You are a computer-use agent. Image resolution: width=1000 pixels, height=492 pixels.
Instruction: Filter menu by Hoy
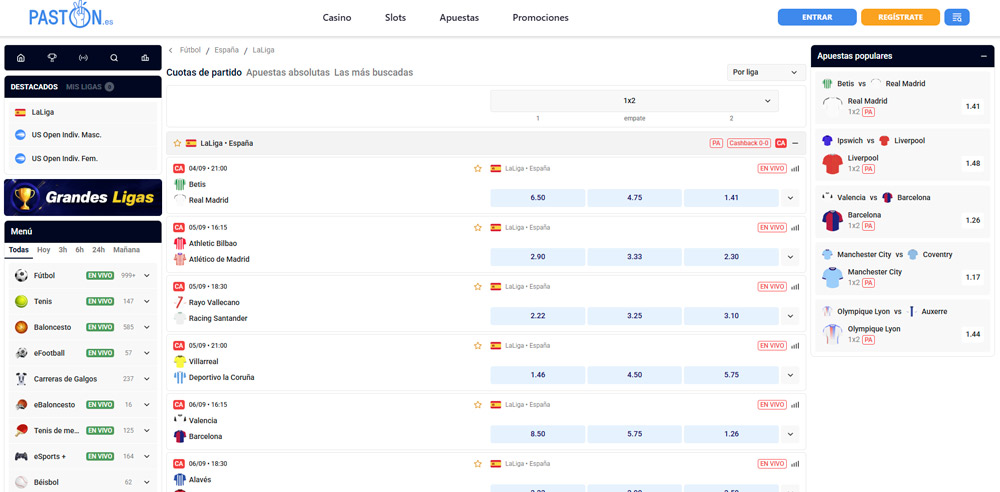tap(43, 250)
